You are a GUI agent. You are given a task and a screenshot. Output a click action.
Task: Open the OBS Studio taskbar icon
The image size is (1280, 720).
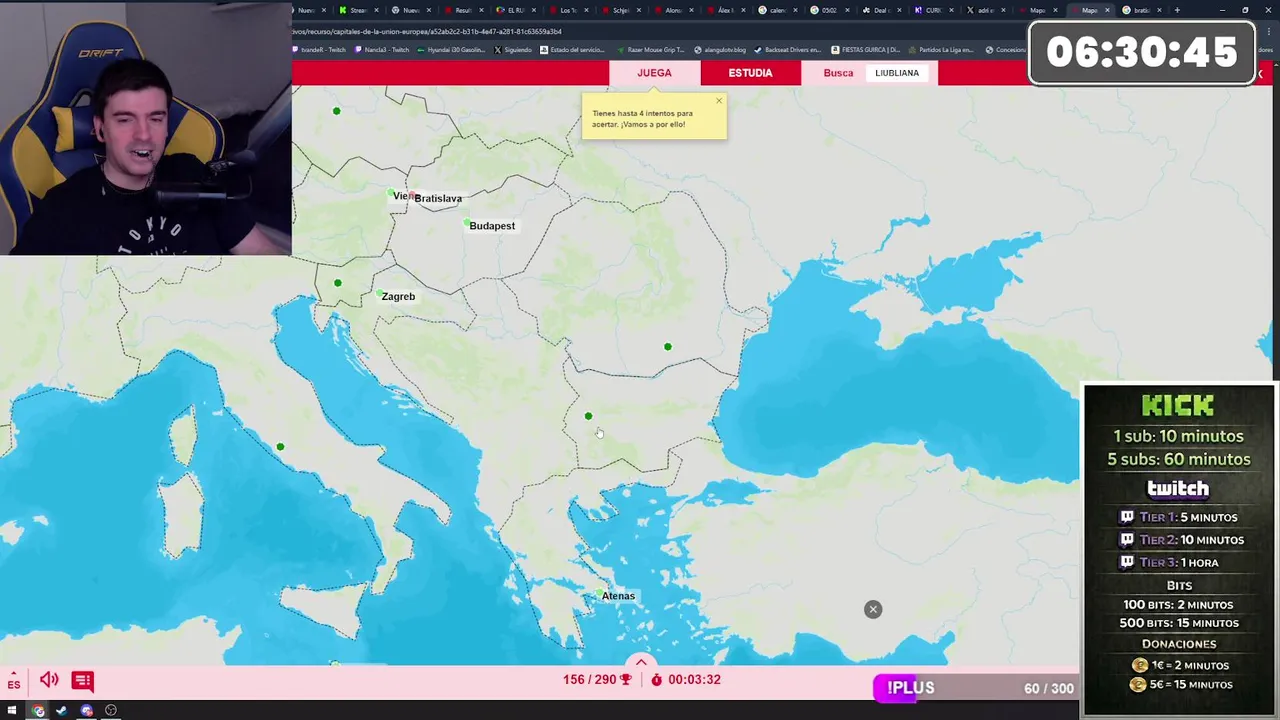(x=111, y=711)
